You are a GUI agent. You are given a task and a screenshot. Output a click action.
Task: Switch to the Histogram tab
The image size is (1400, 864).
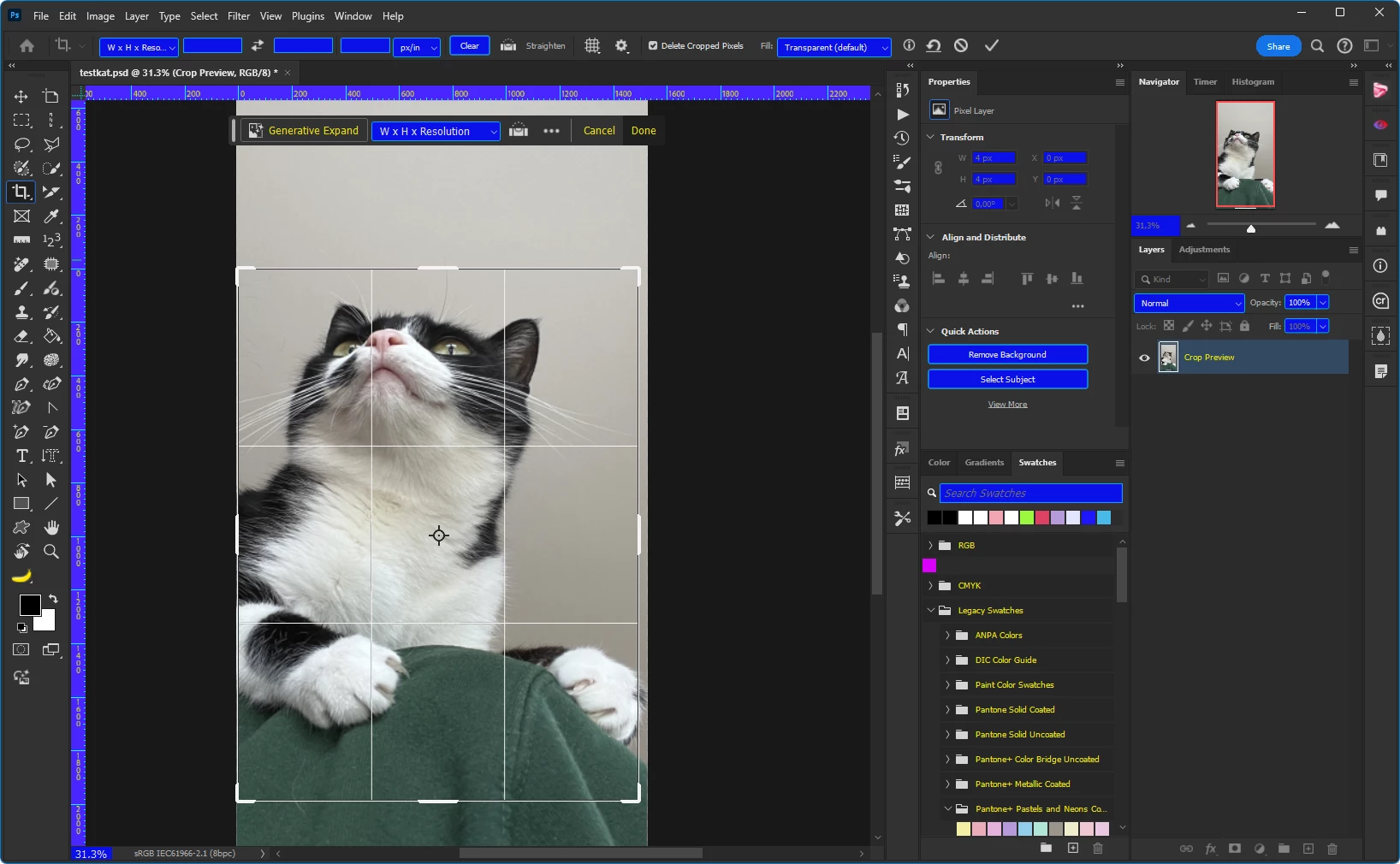(1253, 82)
